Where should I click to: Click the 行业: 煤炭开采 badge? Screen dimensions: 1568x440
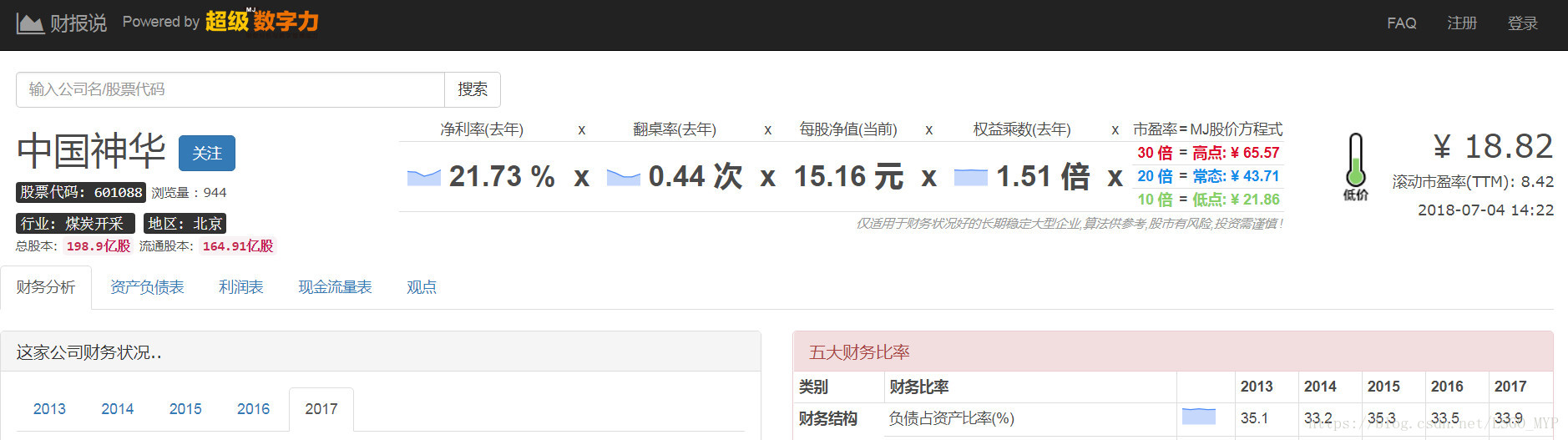pyautogui.click(x=75, y=224)
